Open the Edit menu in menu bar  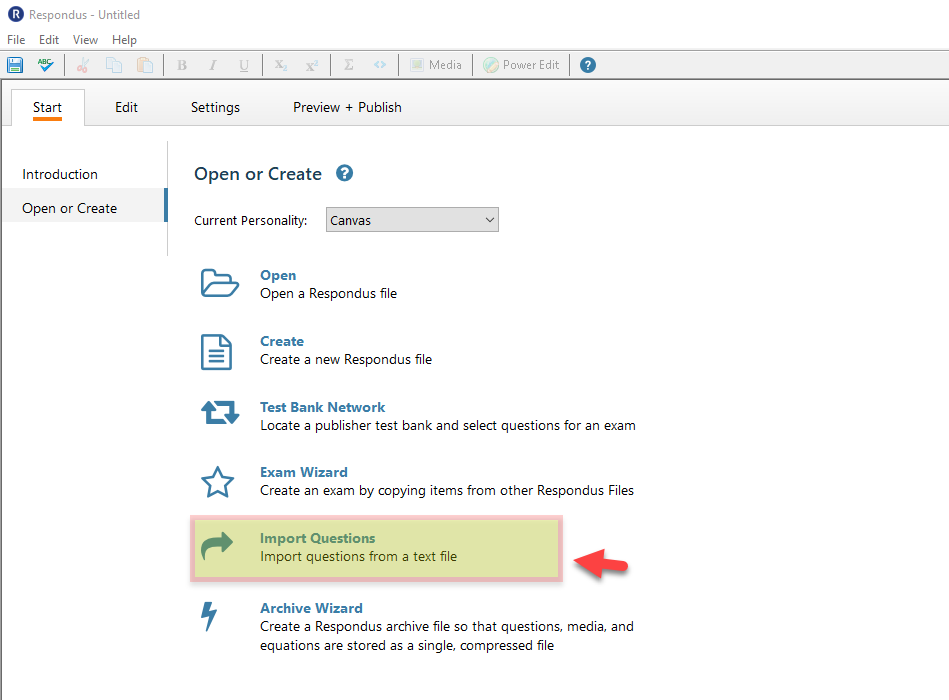[48, 39]
